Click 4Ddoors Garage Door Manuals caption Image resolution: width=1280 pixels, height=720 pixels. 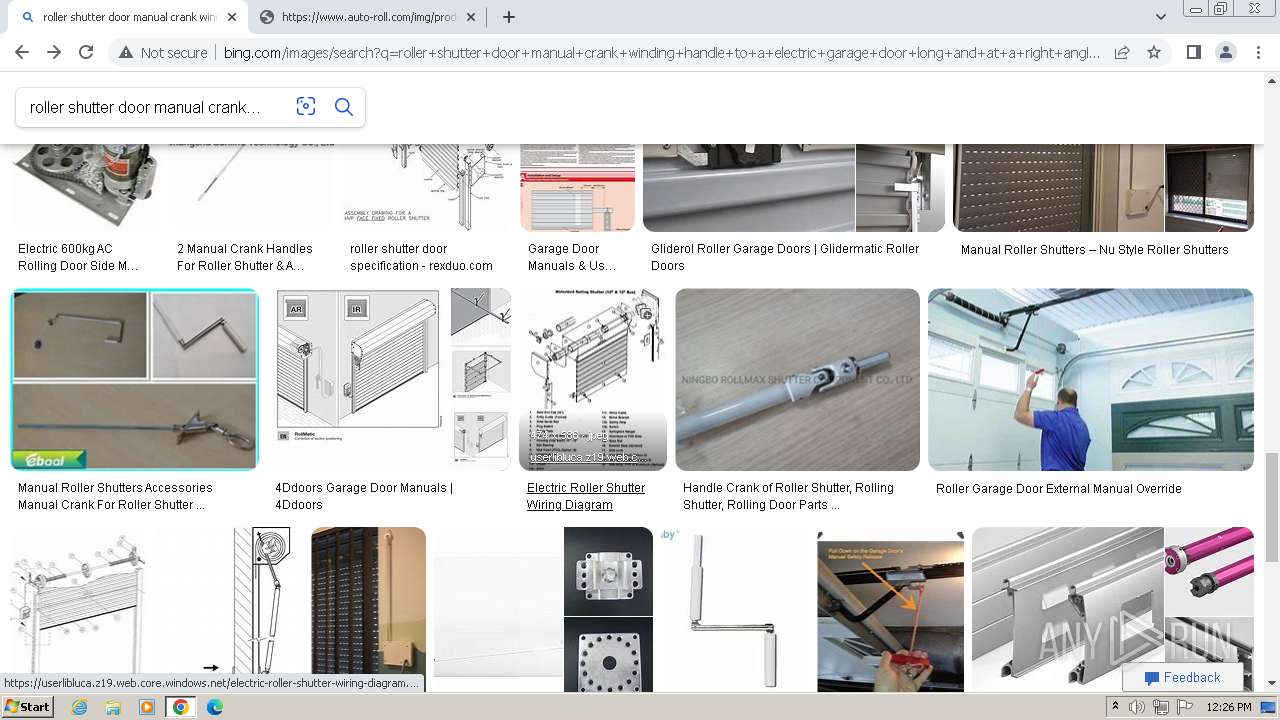coord(364,496)
